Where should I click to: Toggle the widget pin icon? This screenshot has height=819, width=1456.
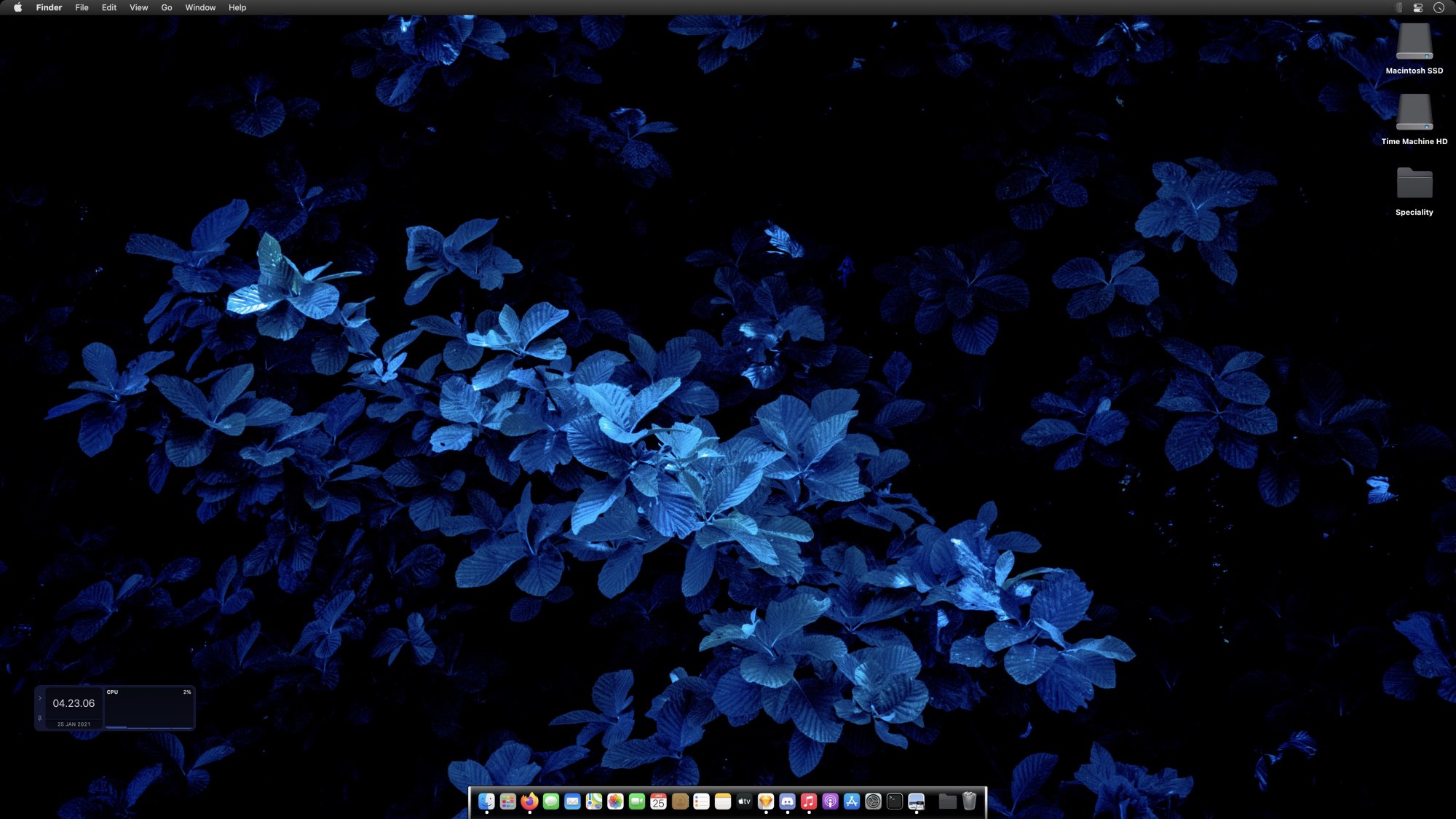(40, 719)
